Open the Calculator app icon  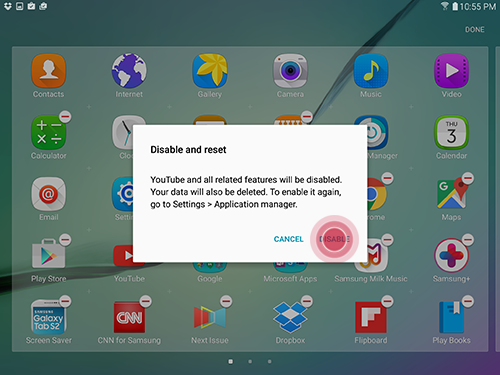point(49,132)
